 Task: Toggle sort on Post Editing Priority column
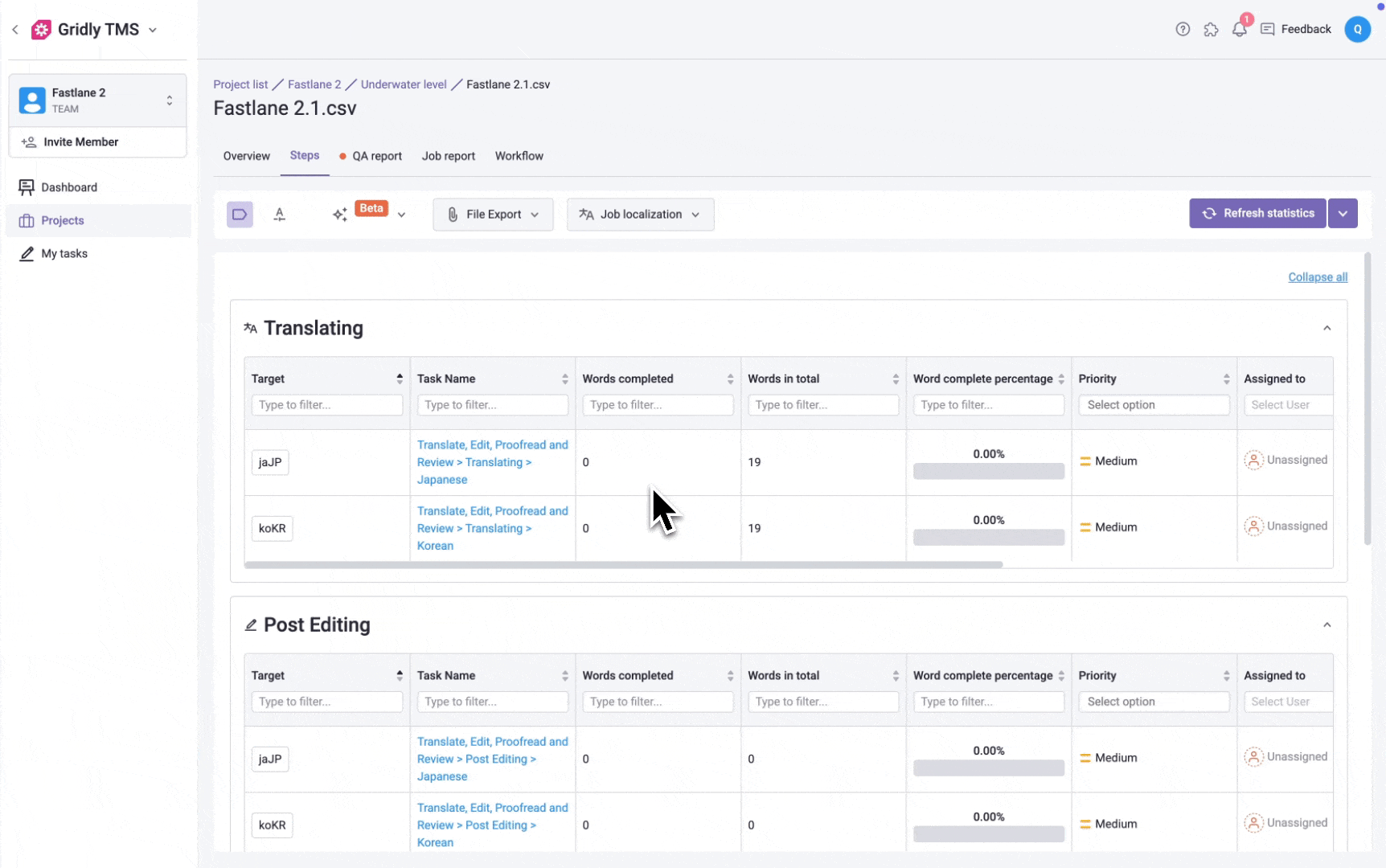[x=1226, y=676]
